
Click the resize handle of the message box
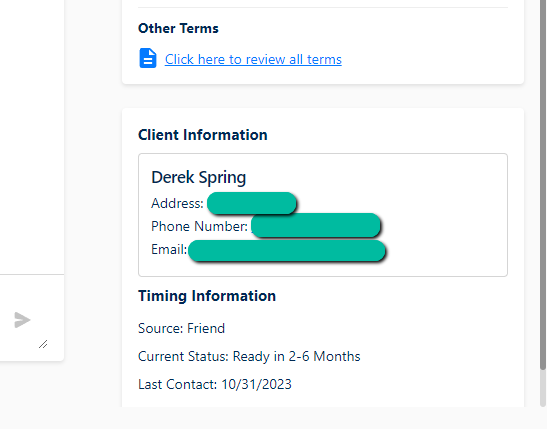click(43, 344)
